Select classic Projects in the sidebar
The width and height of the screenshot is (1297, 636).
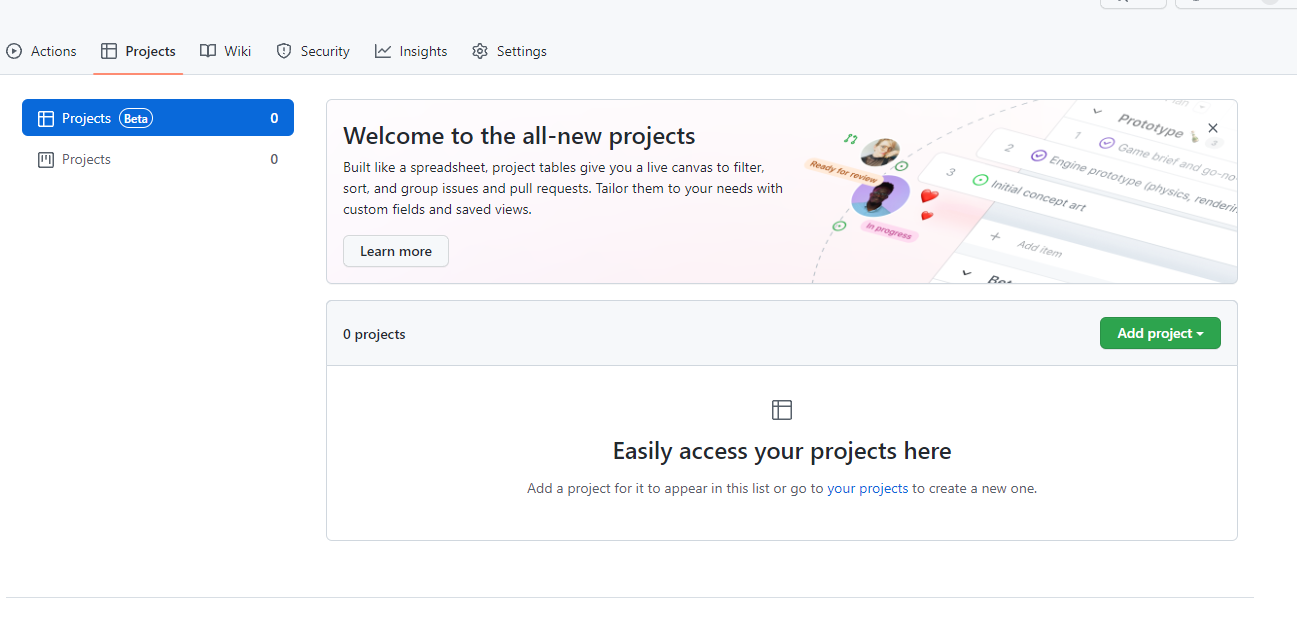point(86,159)
